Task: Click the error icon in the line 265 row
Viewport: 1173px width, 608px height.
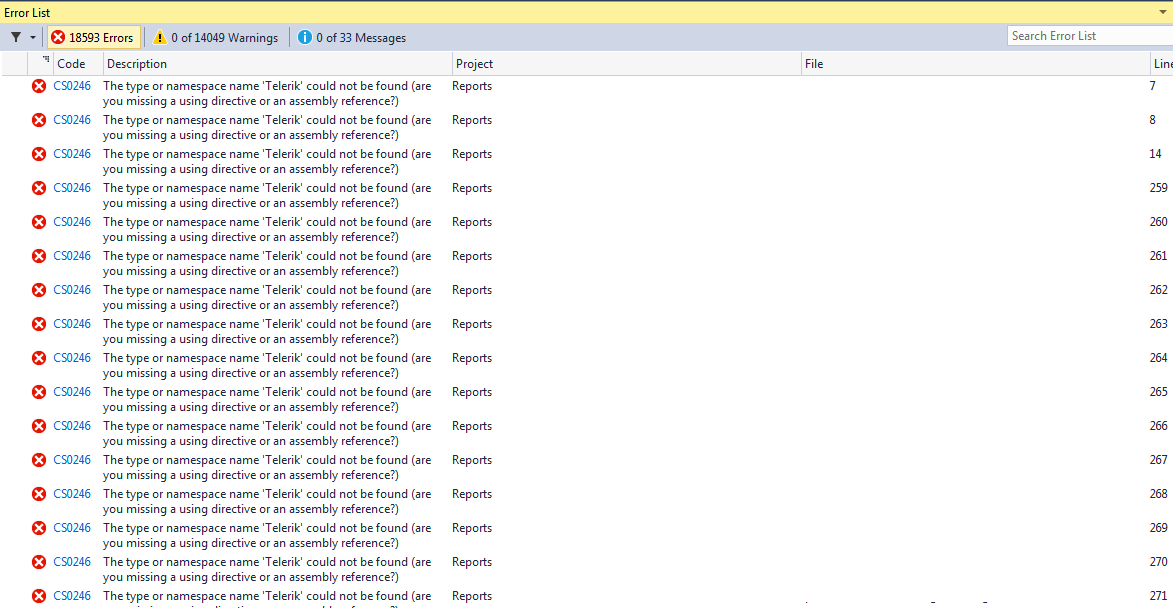Action: pyautogui.click(x=39, y=392)
